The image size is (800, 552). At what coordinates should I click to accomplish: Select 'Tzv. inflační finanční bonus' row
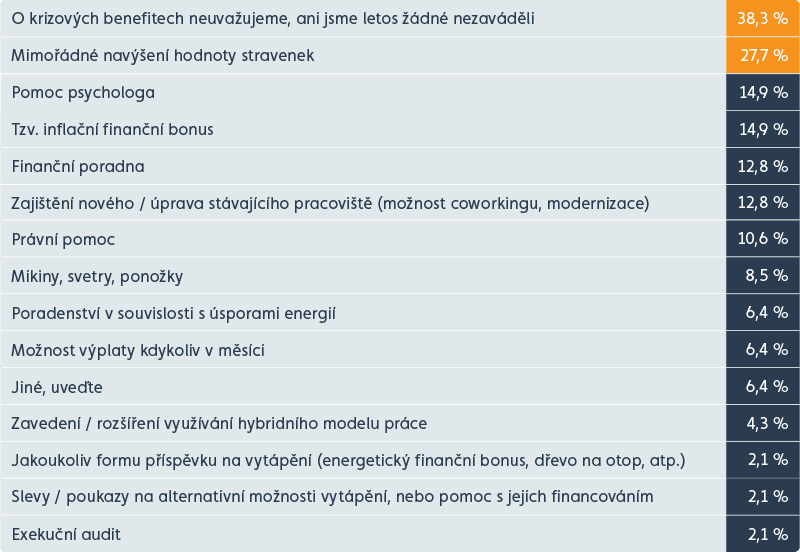(113, 130)
